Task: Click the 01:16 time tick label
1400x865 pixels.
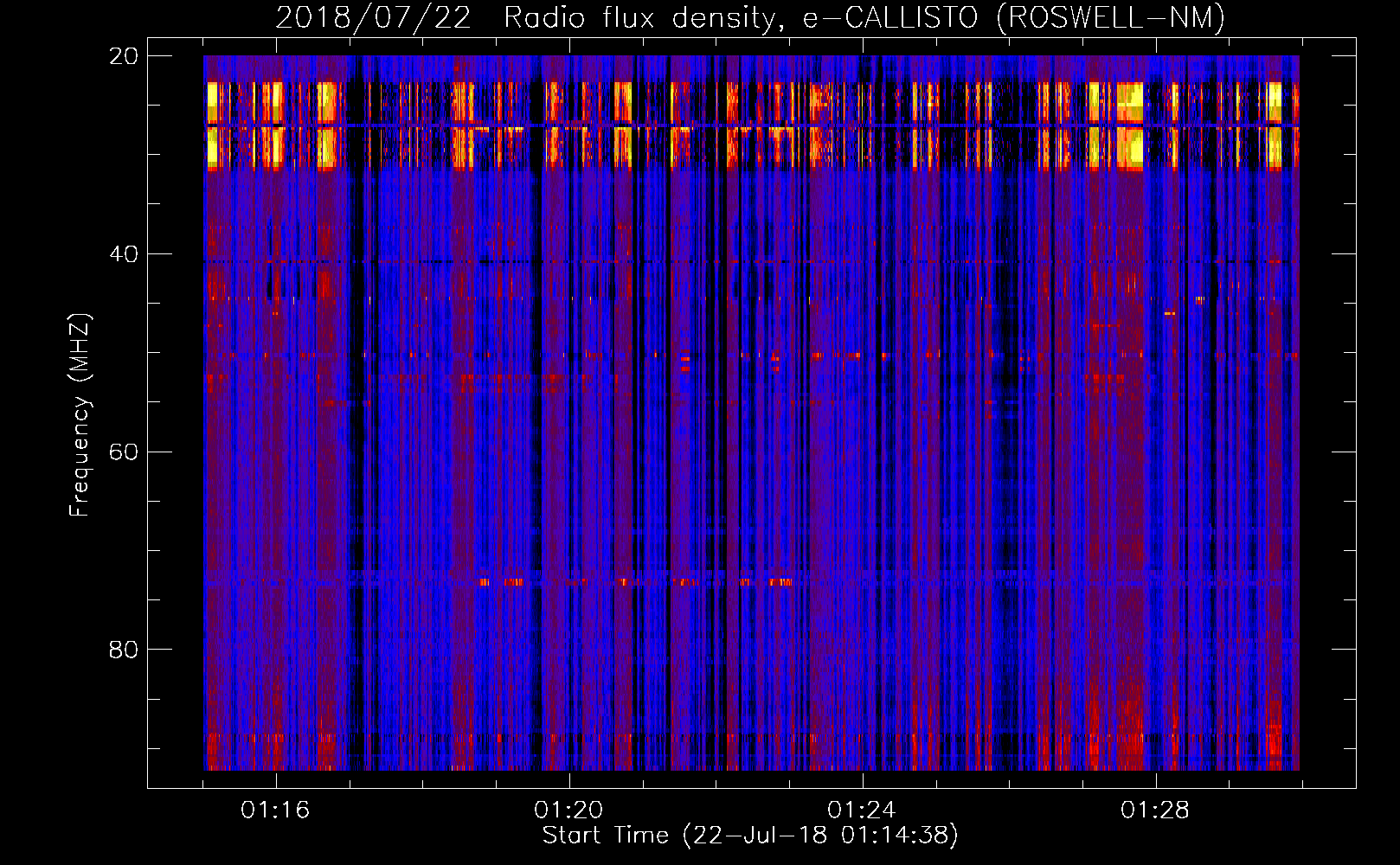Action: 275,810
